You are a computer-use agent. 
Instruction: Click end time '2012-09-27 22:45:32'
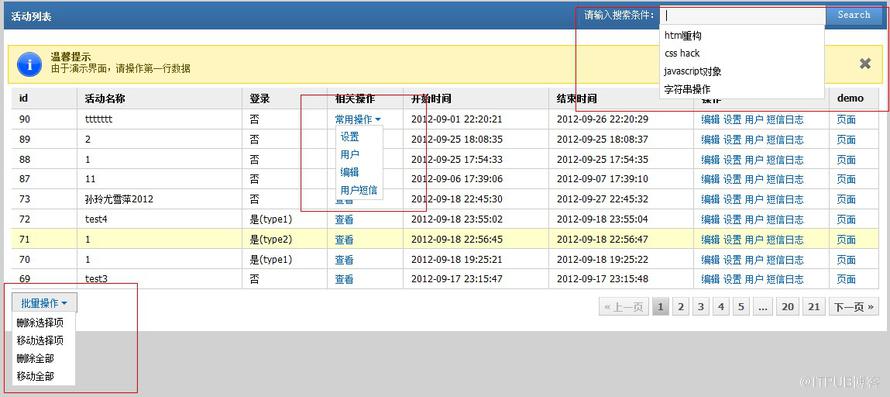(602, 199)
